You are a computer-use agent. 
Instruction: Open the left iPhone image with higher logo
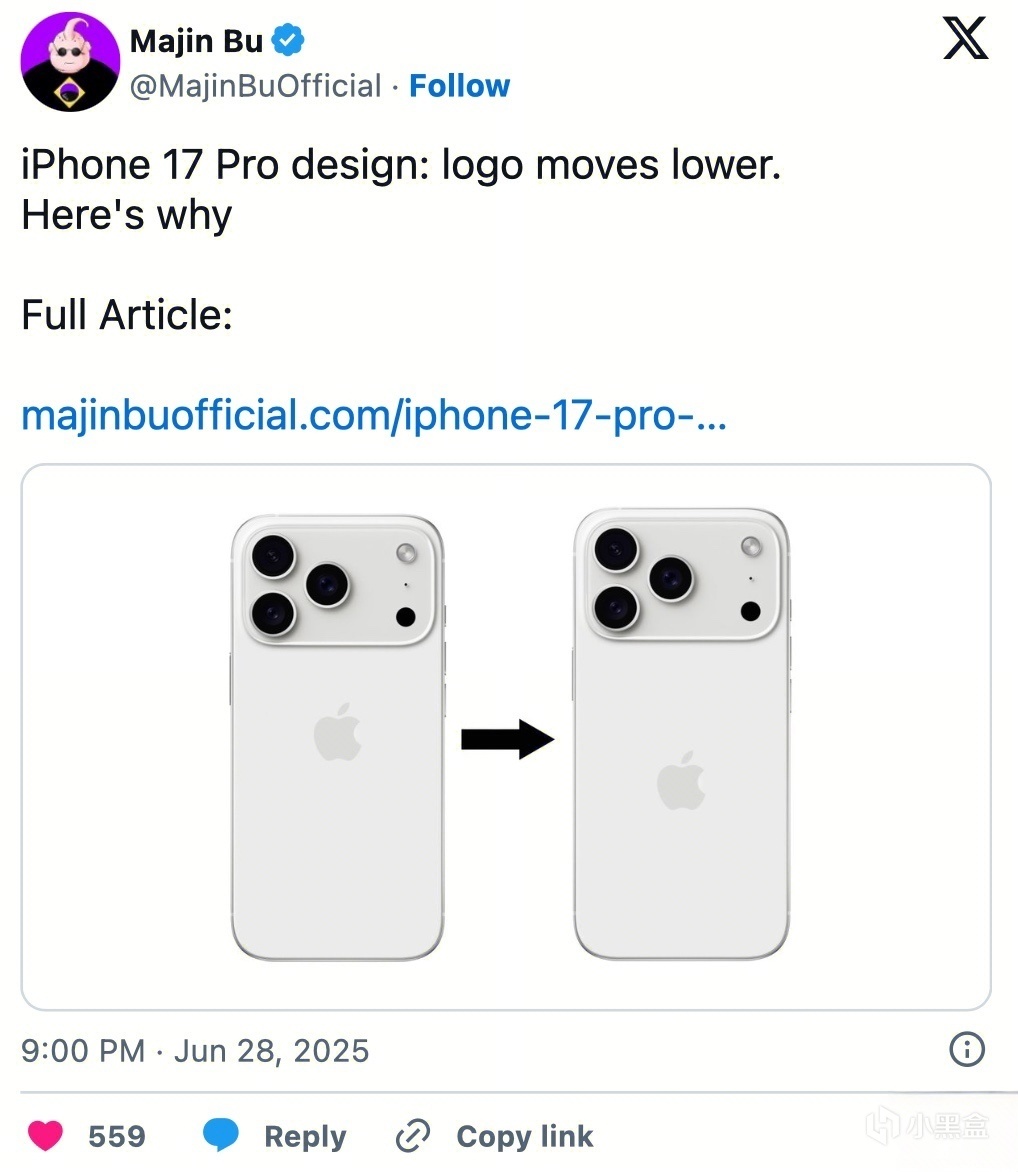click(337, 738)
